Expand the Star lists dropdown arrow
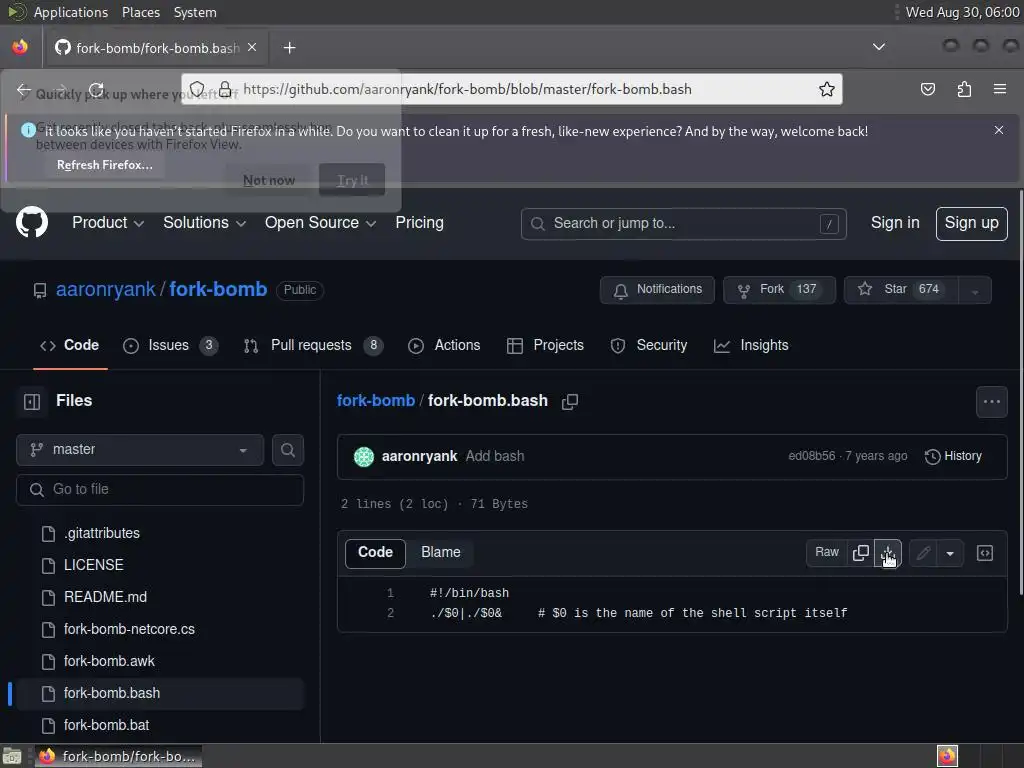Viewport: 1024px width, 768px height. pos(975,291)
